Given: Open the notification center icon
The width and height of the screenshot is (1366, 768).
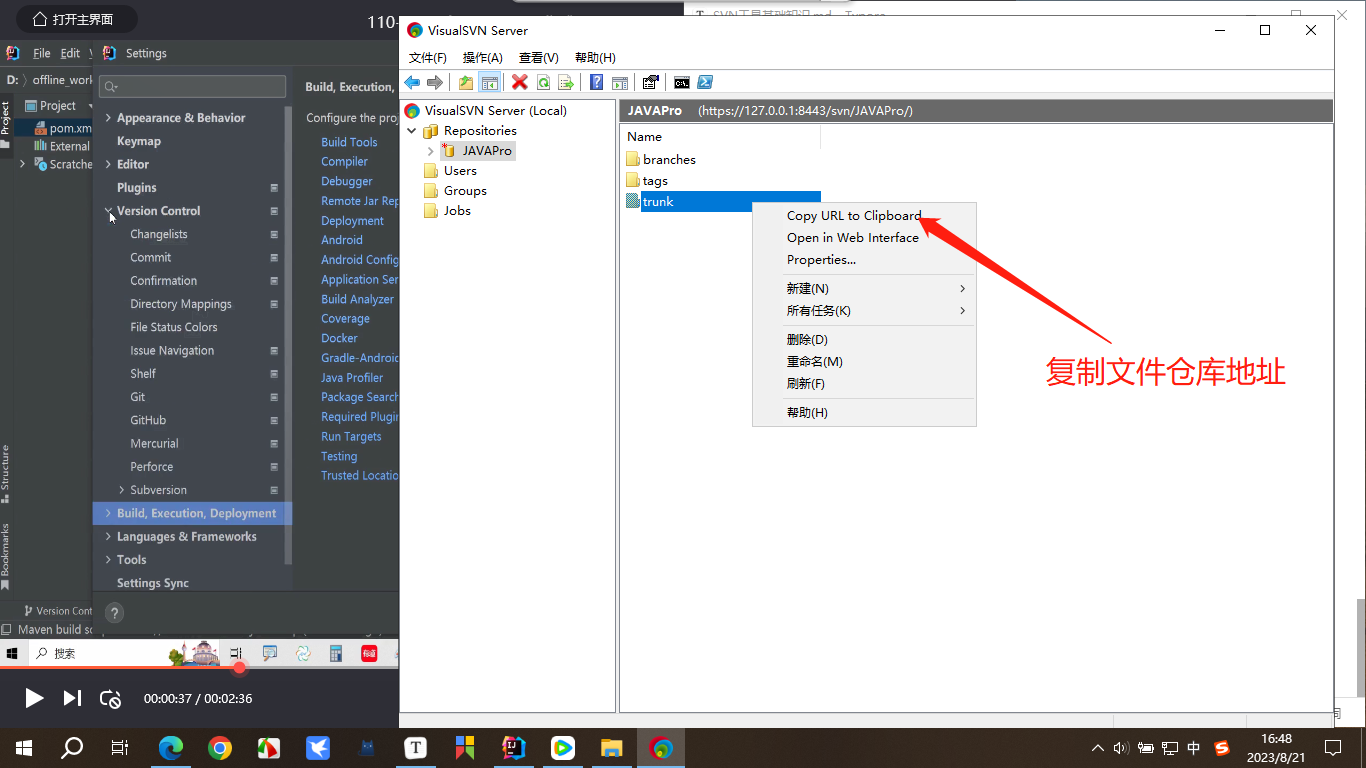Looking at the screenshot, I should [1333, 747].
